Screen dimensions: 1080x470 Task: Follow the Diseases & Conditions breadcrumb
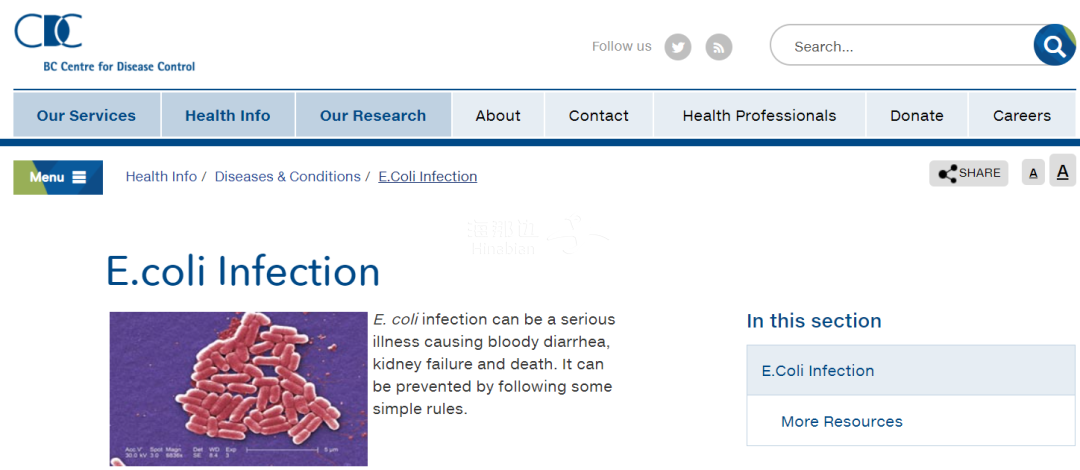287,176
